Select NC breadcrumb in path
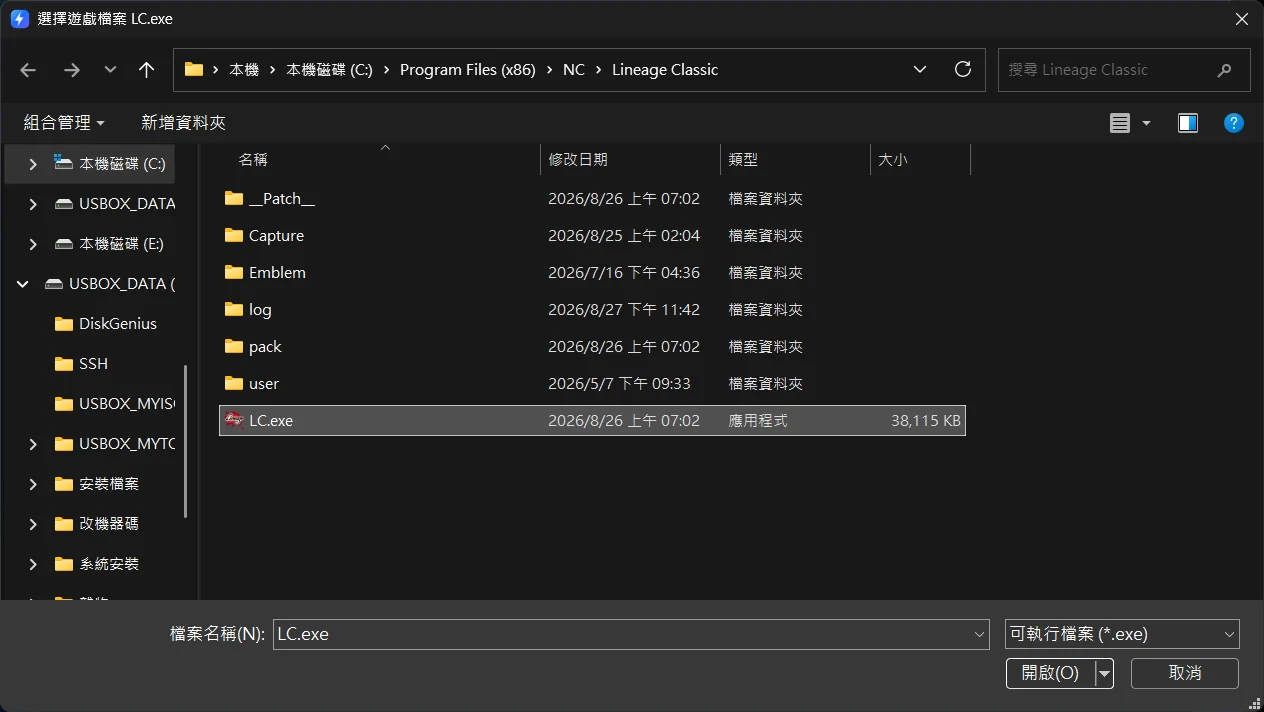The width and height of the screenshot is (1264, 712). 574,70
